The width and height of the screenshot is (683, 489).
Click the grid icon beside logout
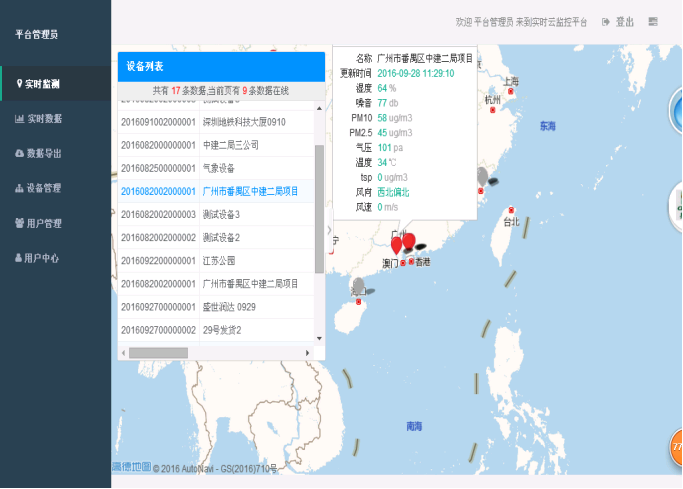(653, 22)
